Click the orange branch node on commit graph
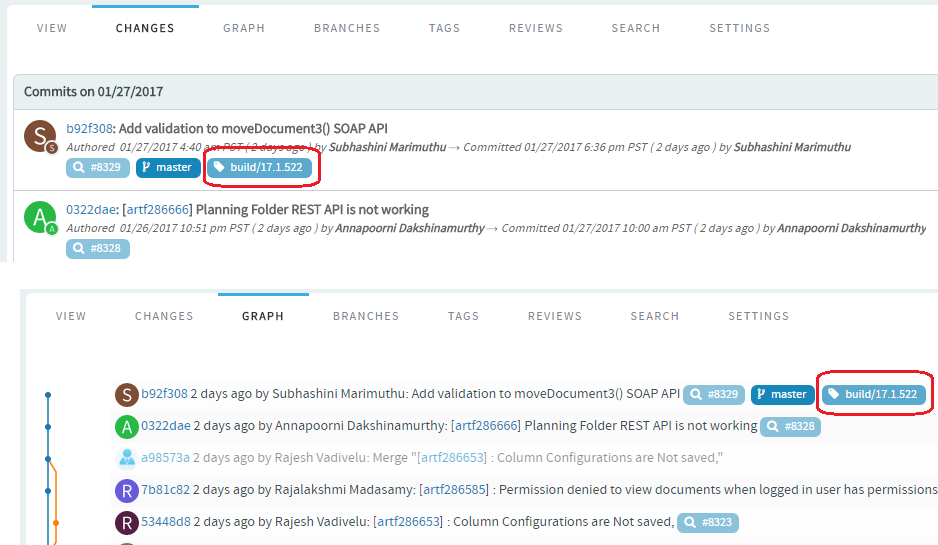This screenshot has width=938, height=545. click(x=56, y=523)
